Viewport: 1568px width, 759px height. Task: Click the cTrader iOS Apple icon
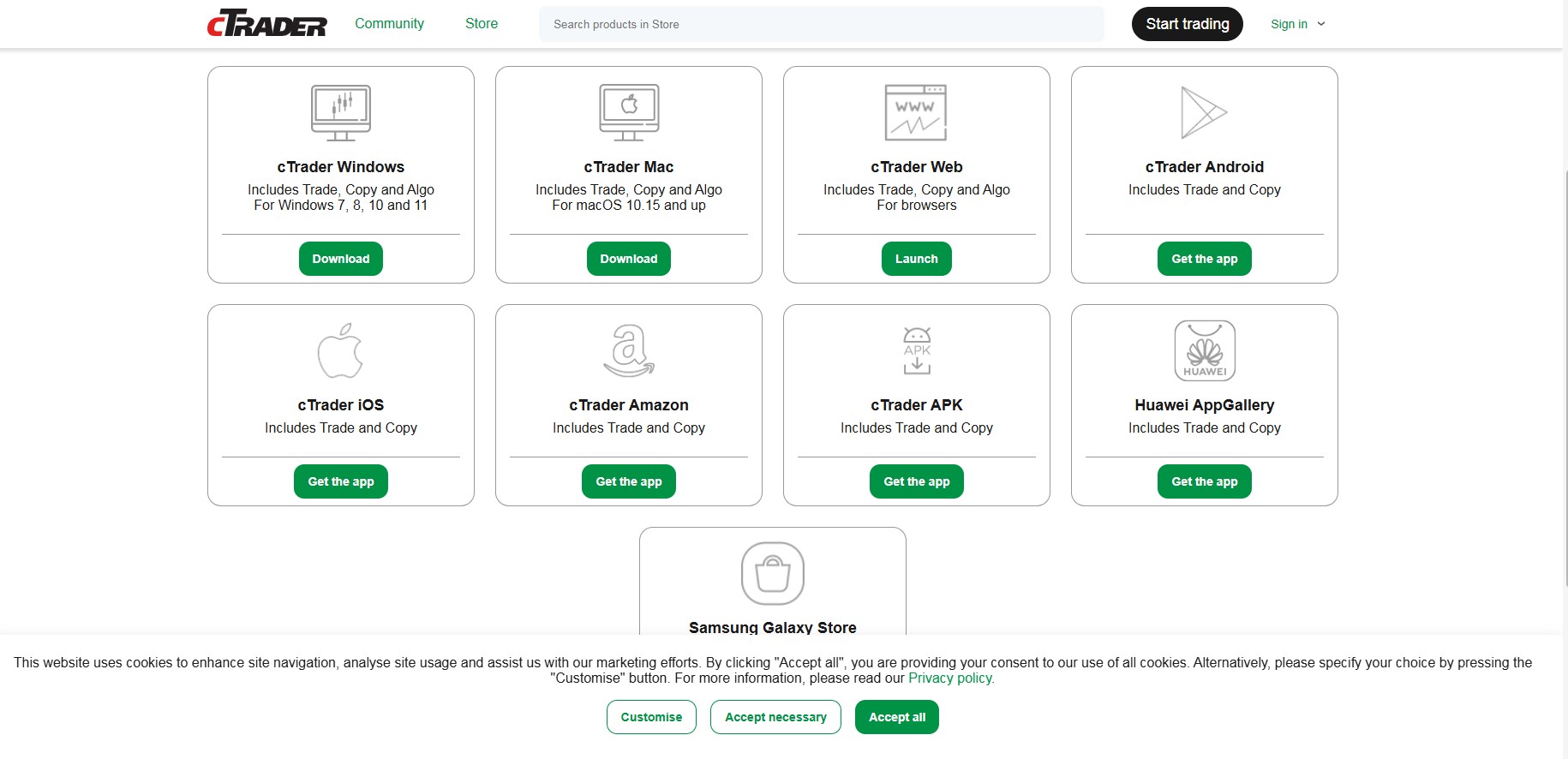tap(340, 350)
